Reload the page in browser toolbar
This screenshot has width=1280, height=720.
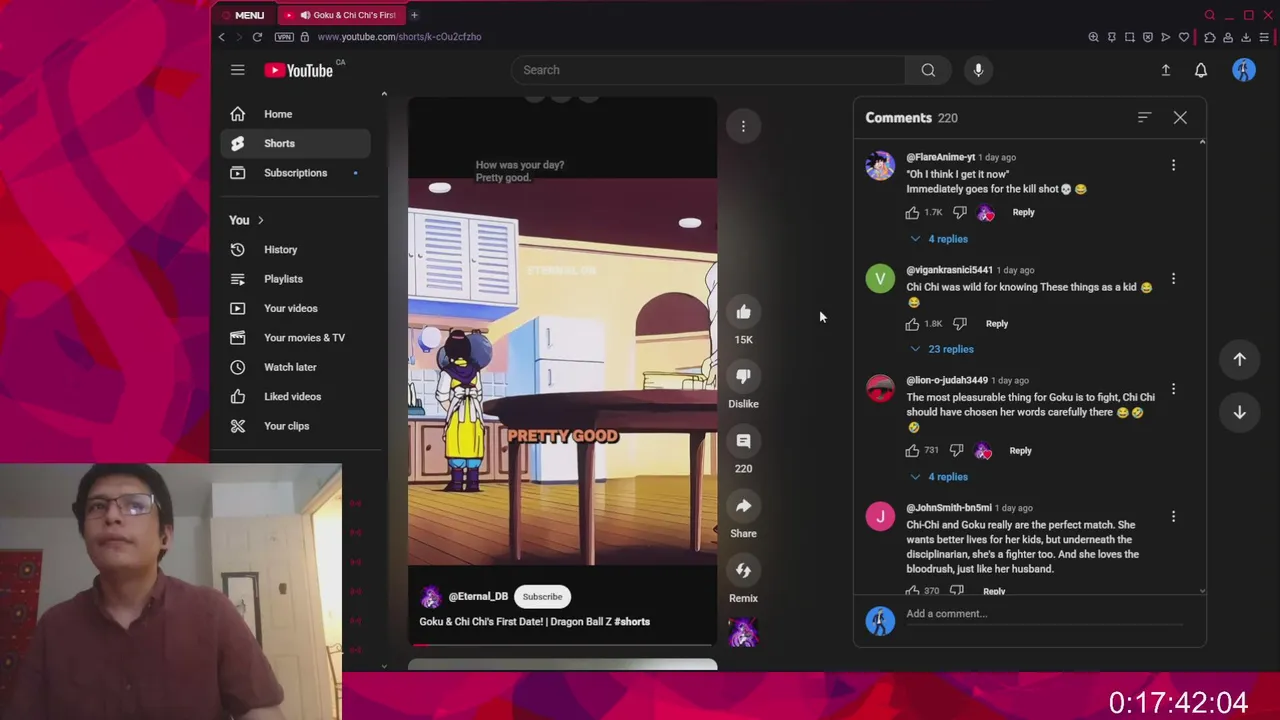[257, 37]
